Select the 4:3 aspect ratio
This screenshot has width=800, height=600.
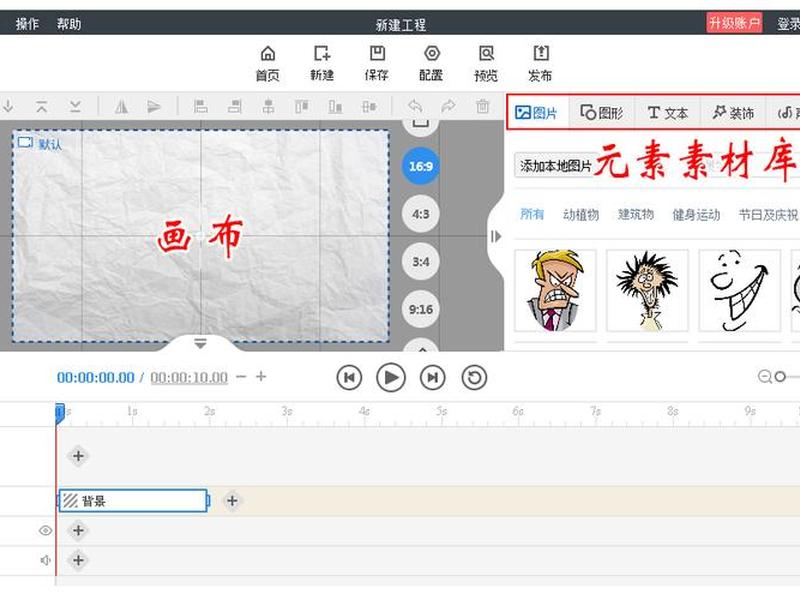[x=421, y=214]
